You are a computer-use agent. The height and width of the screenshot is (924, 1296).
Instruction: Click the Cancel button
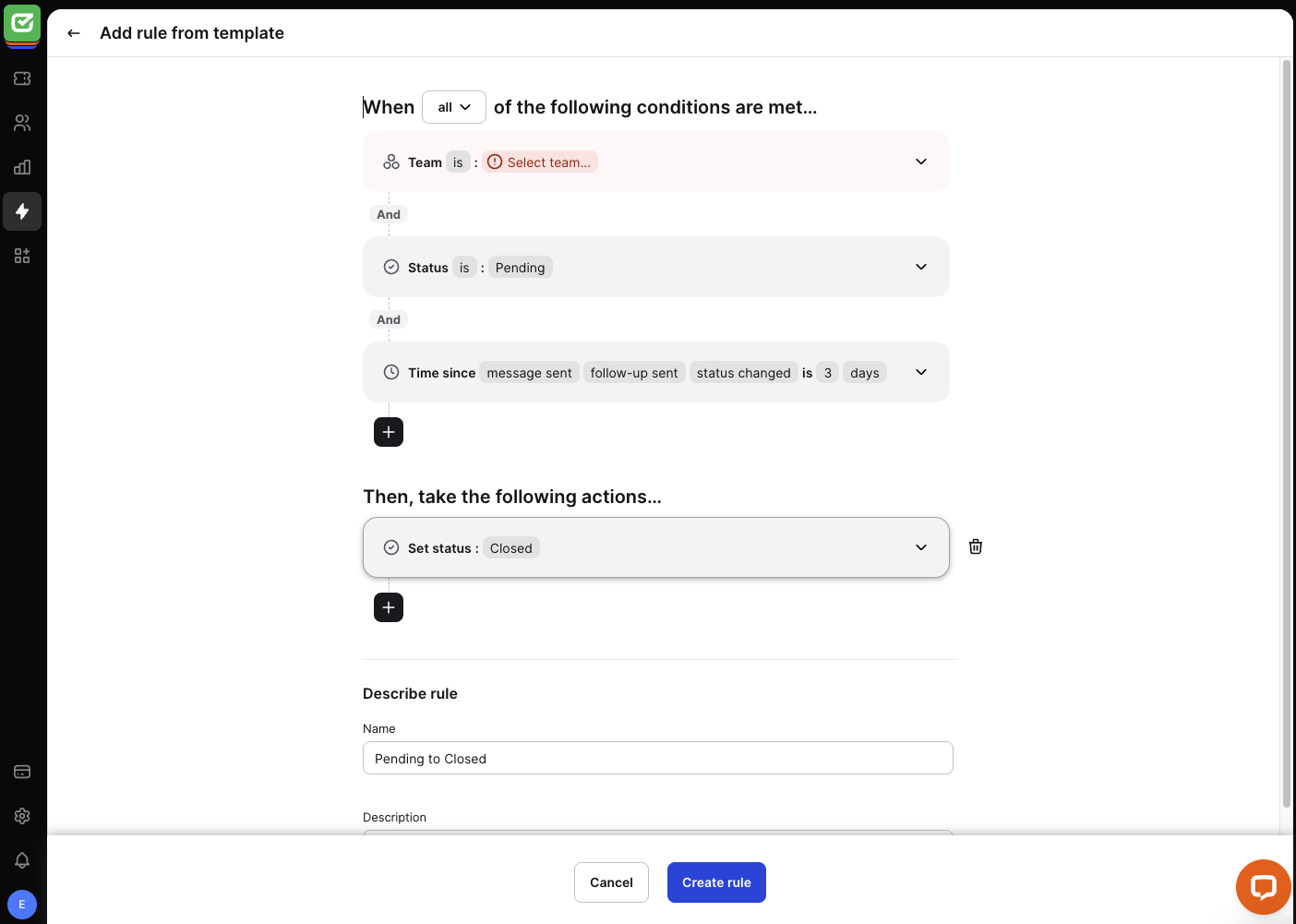pyautogui.click(x=611, y=882)
